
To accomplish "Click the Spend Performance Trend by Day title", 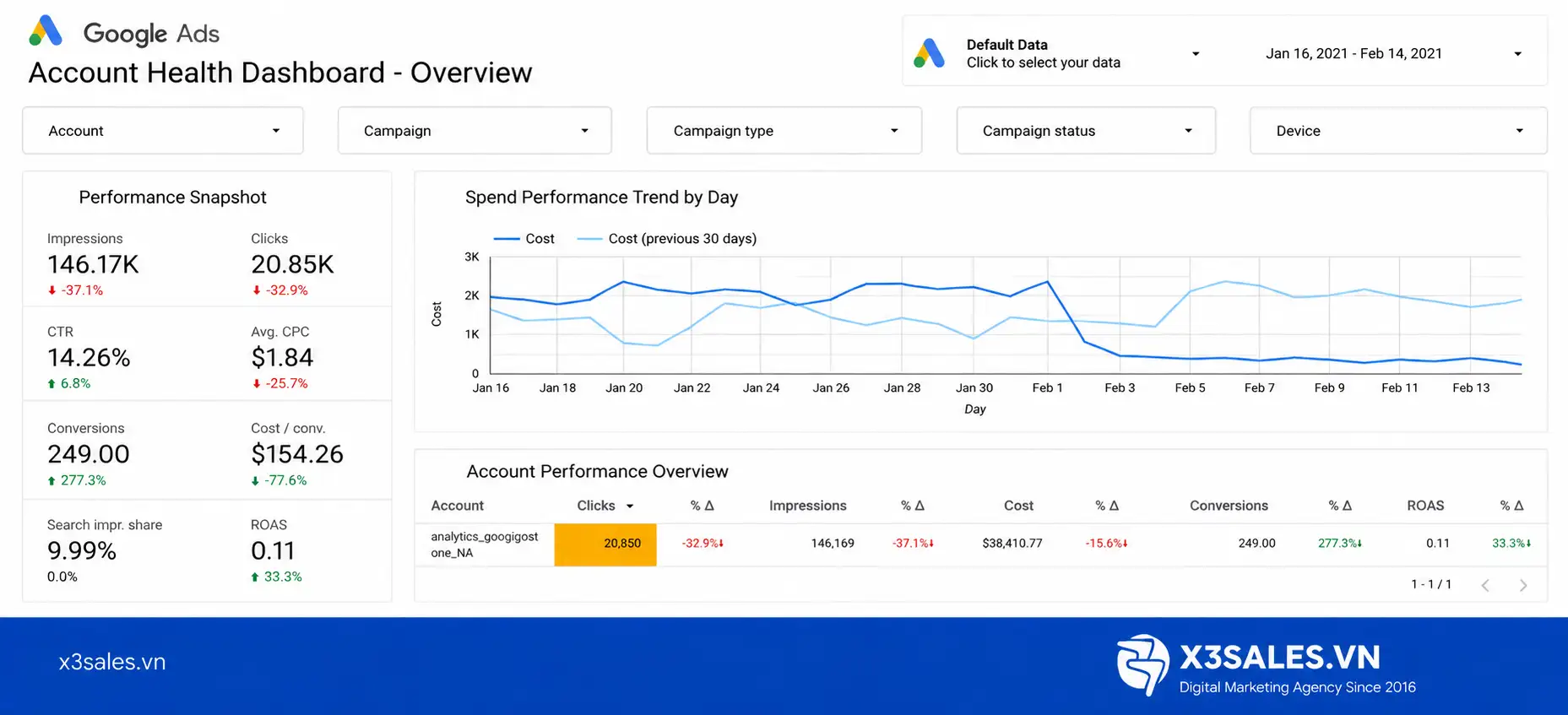I will 601,198.
